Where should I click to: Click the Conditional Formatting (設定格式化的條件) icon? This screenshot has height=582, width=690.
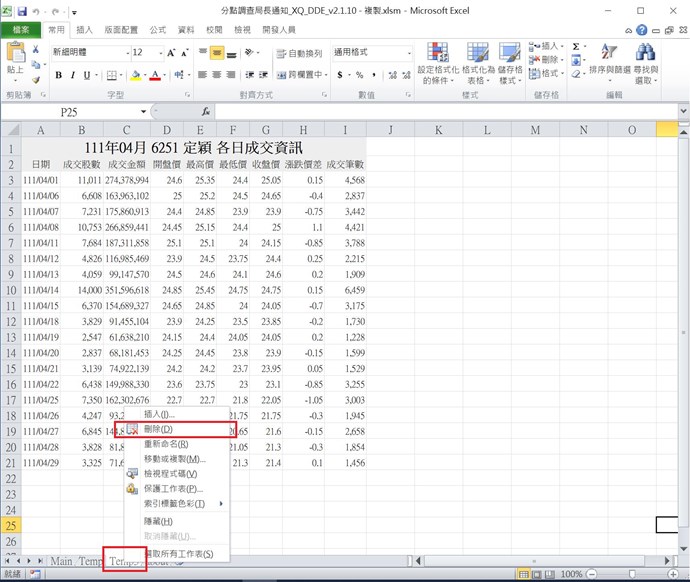pos(437,62)
